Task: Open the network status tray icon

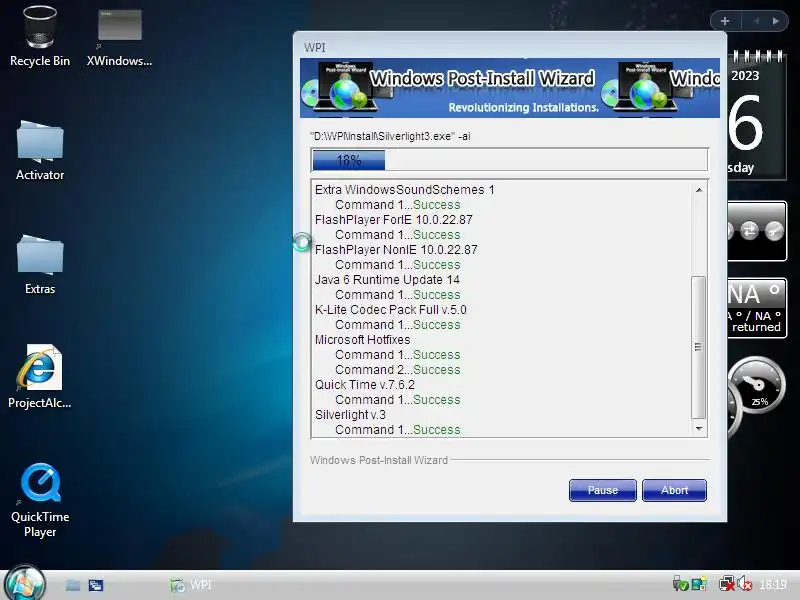Action: (727, 584)
